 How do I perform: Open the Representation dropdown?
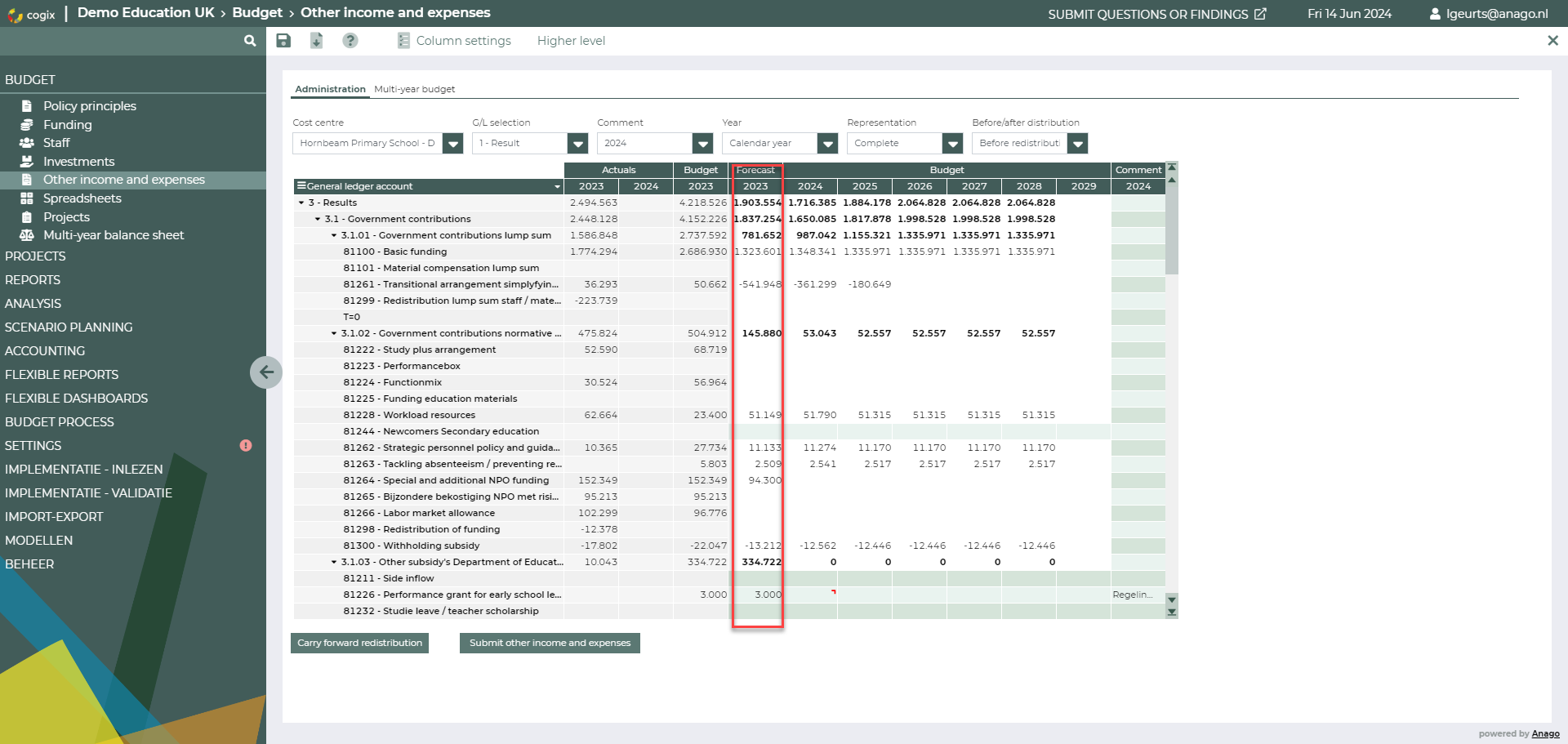(x=953, y=144)
